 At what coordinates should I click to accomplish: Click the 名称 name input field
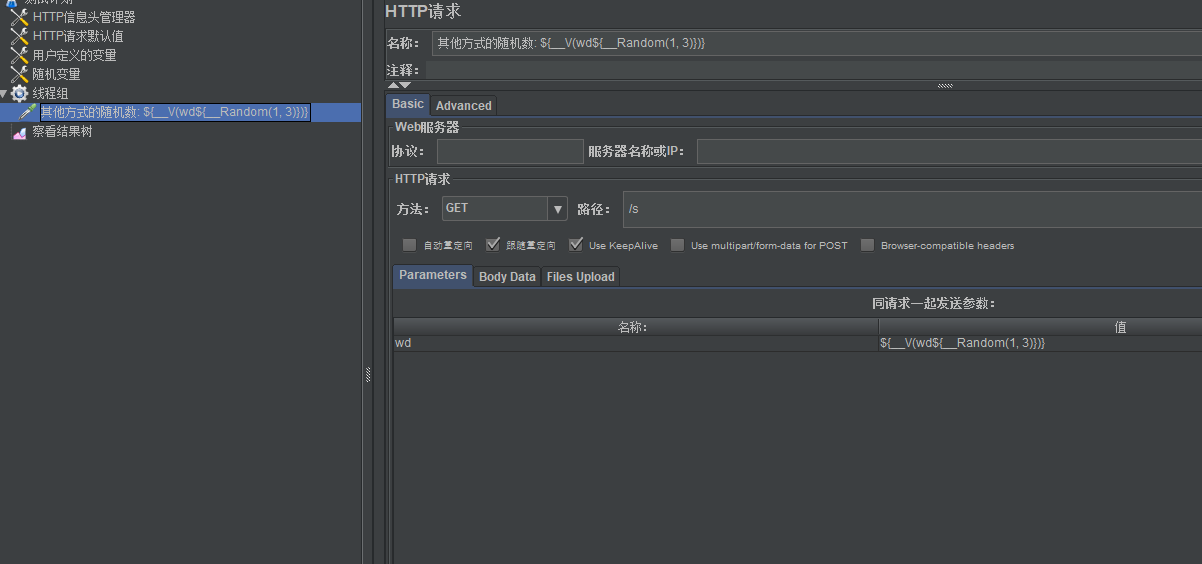click(x=817, y=43)
